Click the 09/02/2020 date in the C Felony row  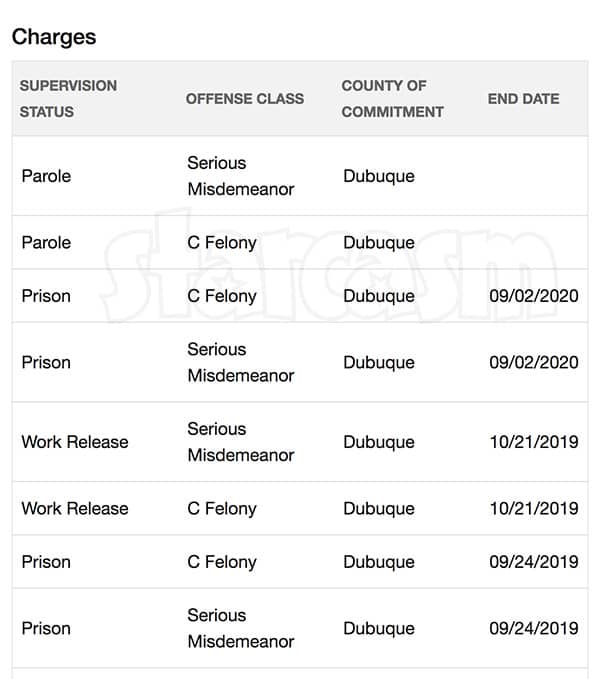(x=533, y=296)
